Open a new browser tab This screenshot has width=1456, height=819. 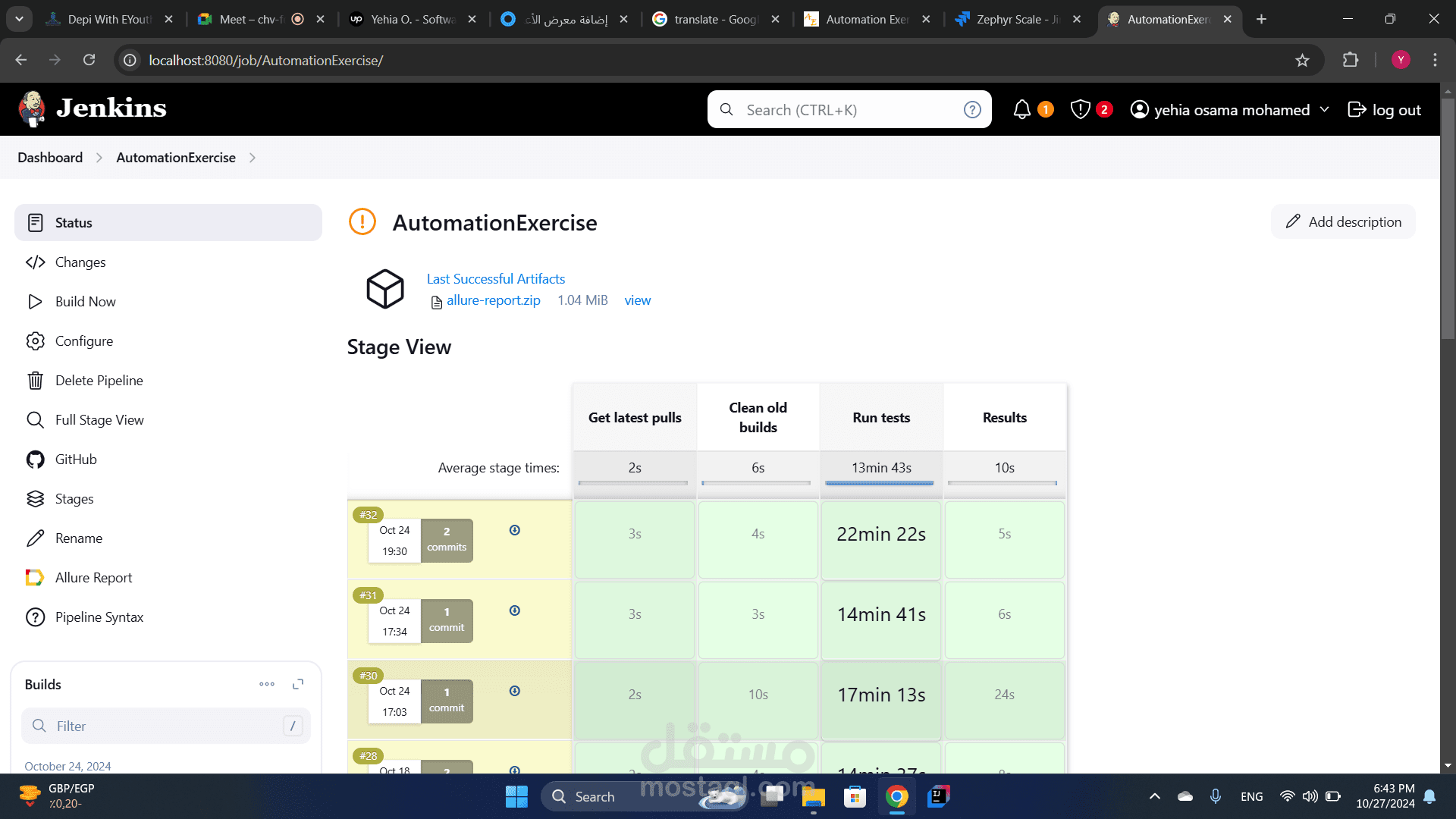click(x=1261, y=19)
